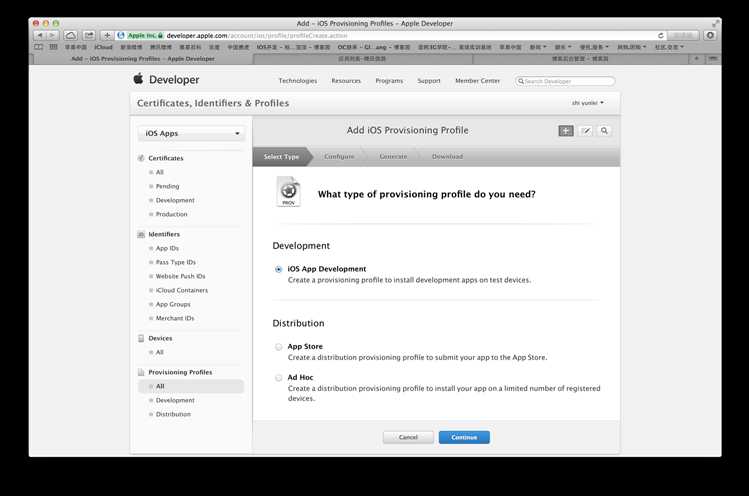Open Reading List from bookmarks bar
749x496 pixels.
tap(39, 47)
